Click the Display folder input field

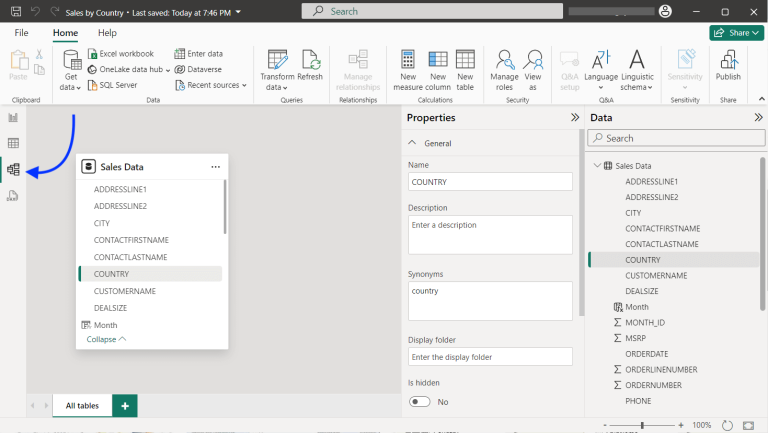490,357
